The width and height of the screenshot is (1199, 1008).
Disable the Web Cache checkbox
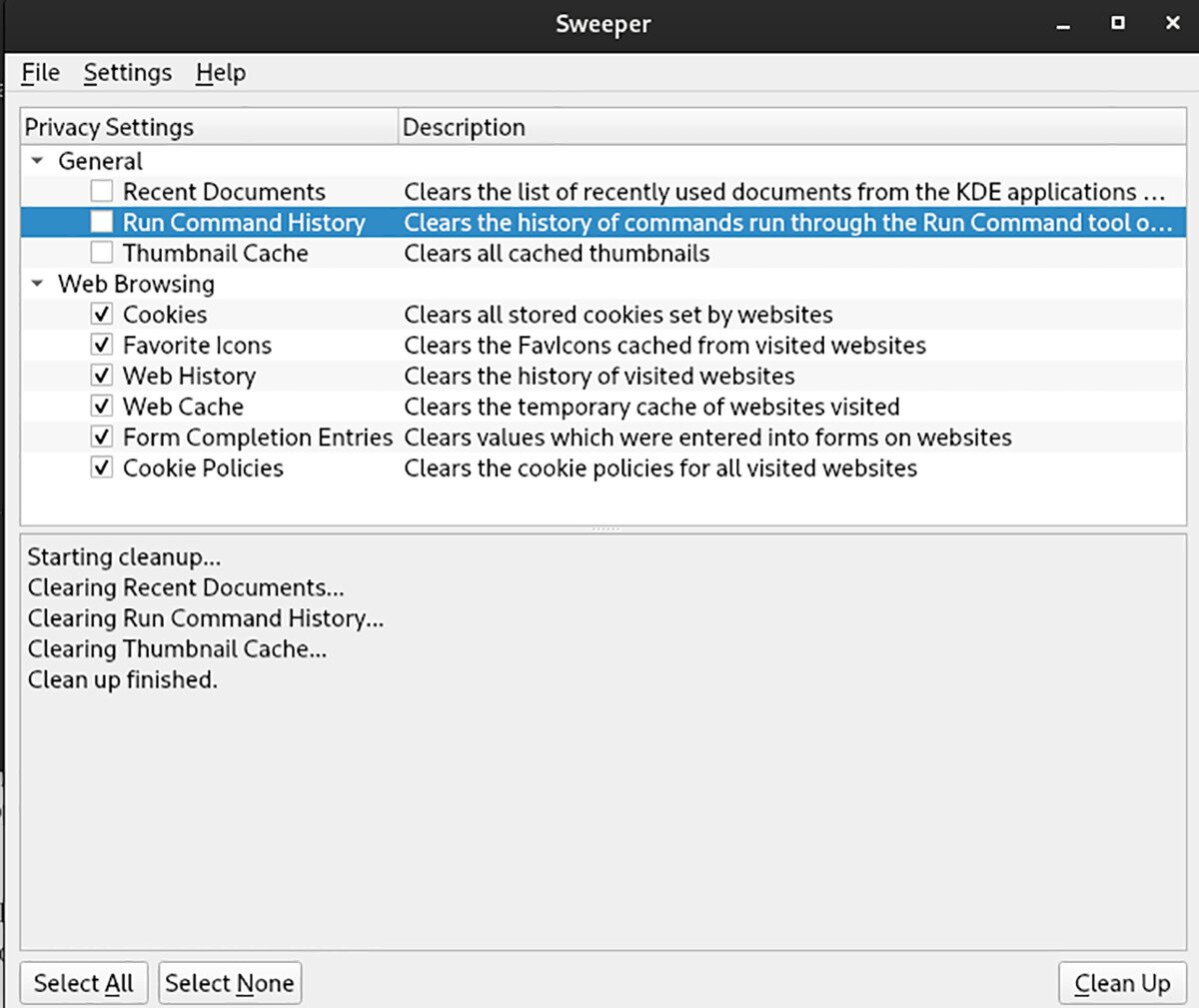click(x=101, y=407)
